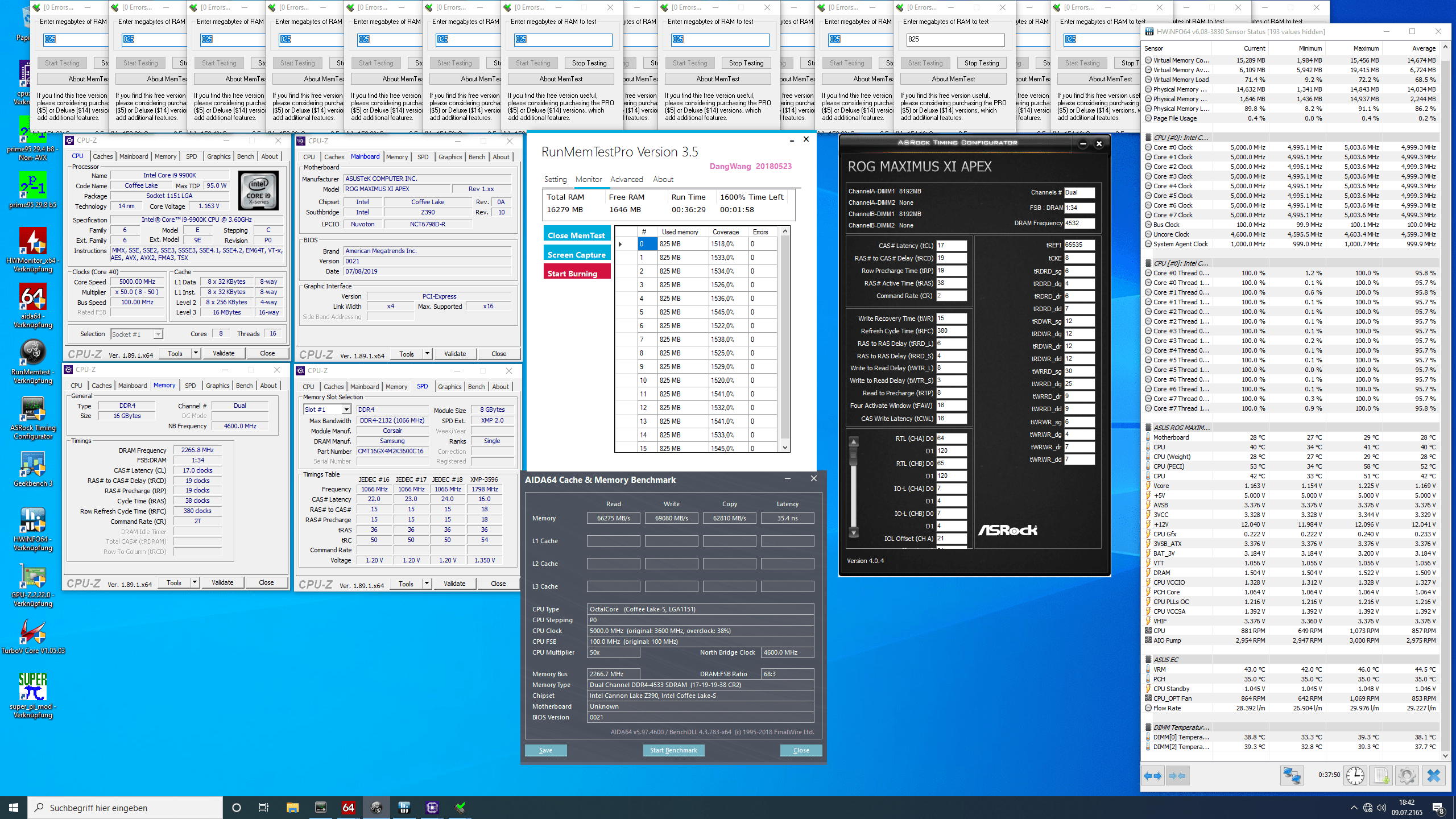Screen dimensions: 1456x819
Task: Select the 'Core #0 Clock' row in HWiNFO
Action: pyautogui.click(x=1291, y=147)
